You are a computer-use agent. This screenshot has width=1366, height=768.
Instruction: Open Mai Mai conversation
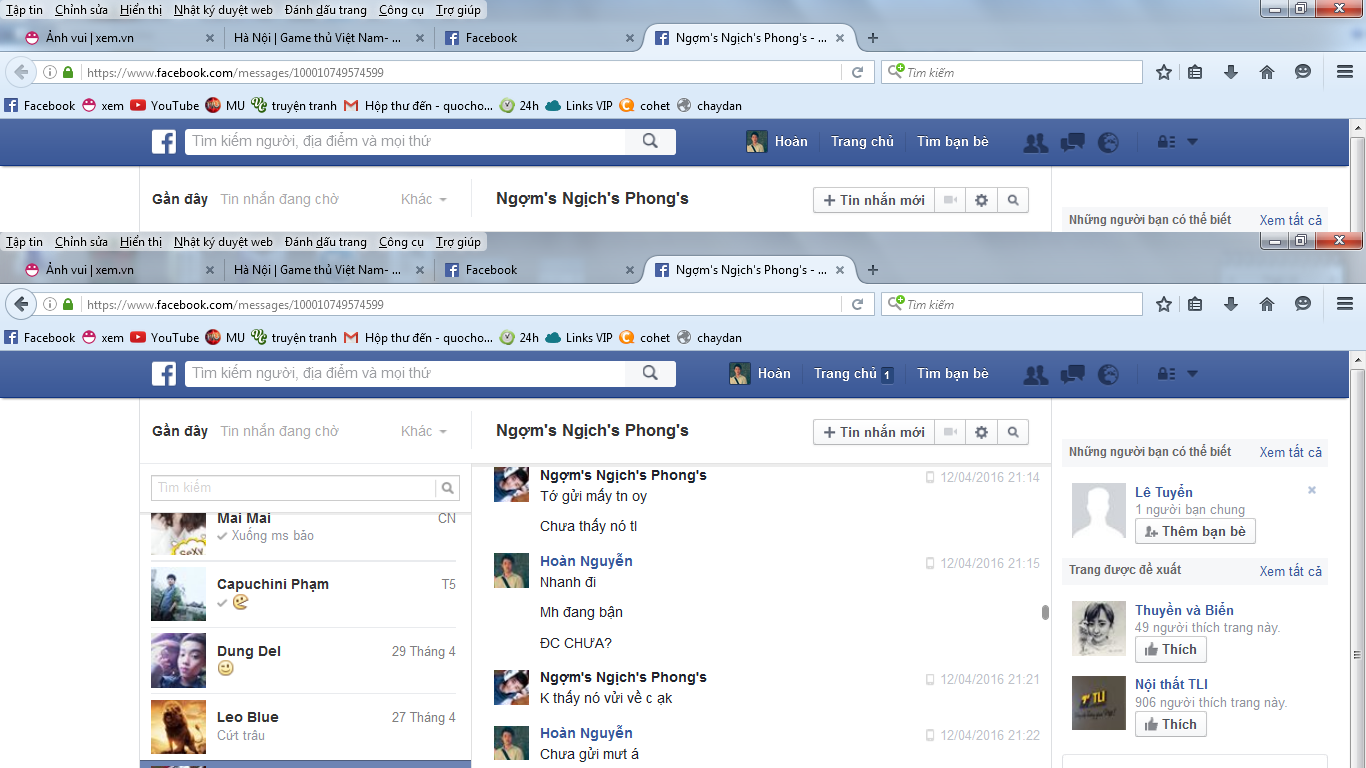pos(305,534)
